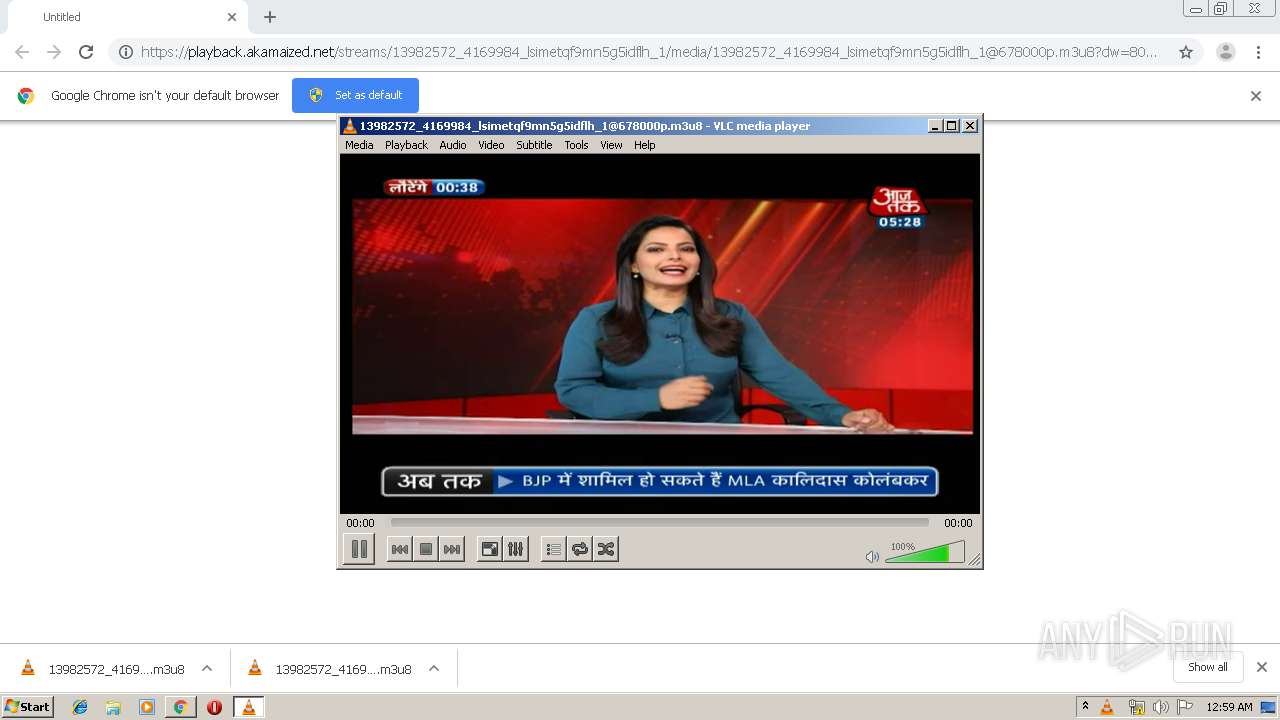Mute the VLC speaker icon
This screenshot has width=1280, height=720.
coord(872,557)
